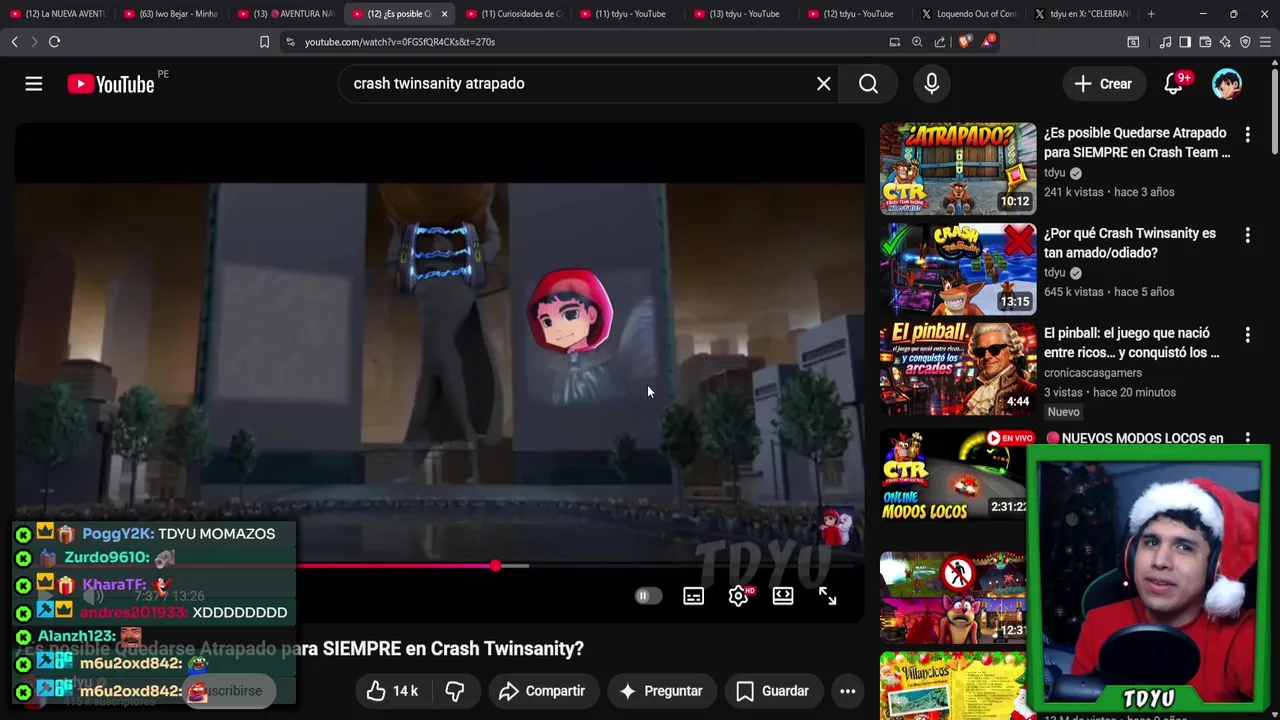Reload the page in the browser
The width and height of the screenshot is (1280, 720).
tap(54, 42)
